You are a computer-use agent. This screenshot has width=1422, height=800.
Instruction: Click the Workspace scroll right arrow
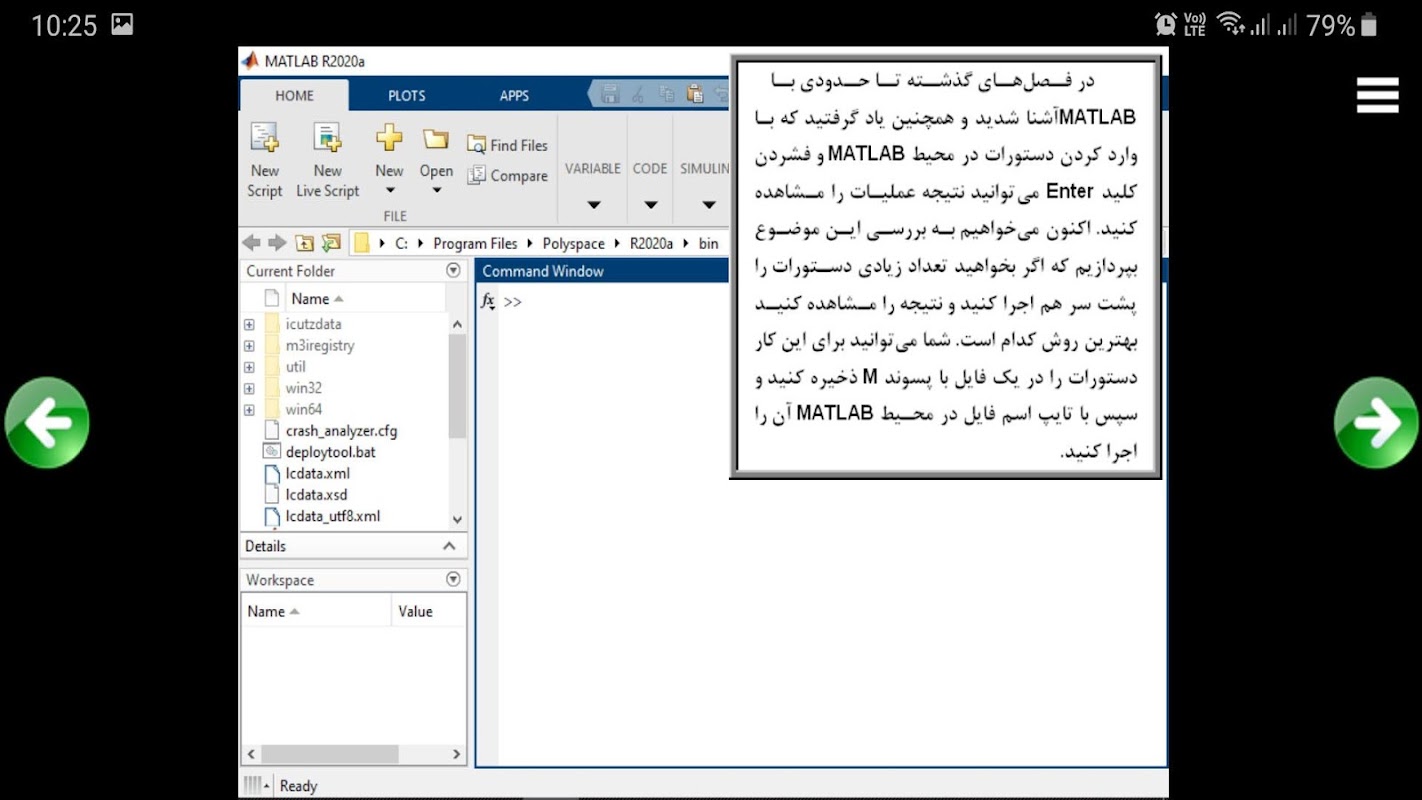point(456,755)
